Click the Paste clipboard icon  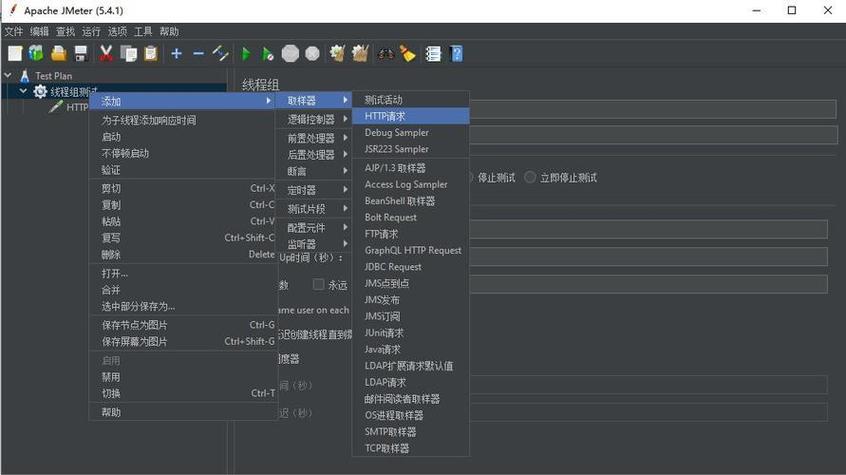(x=151, y=53)
